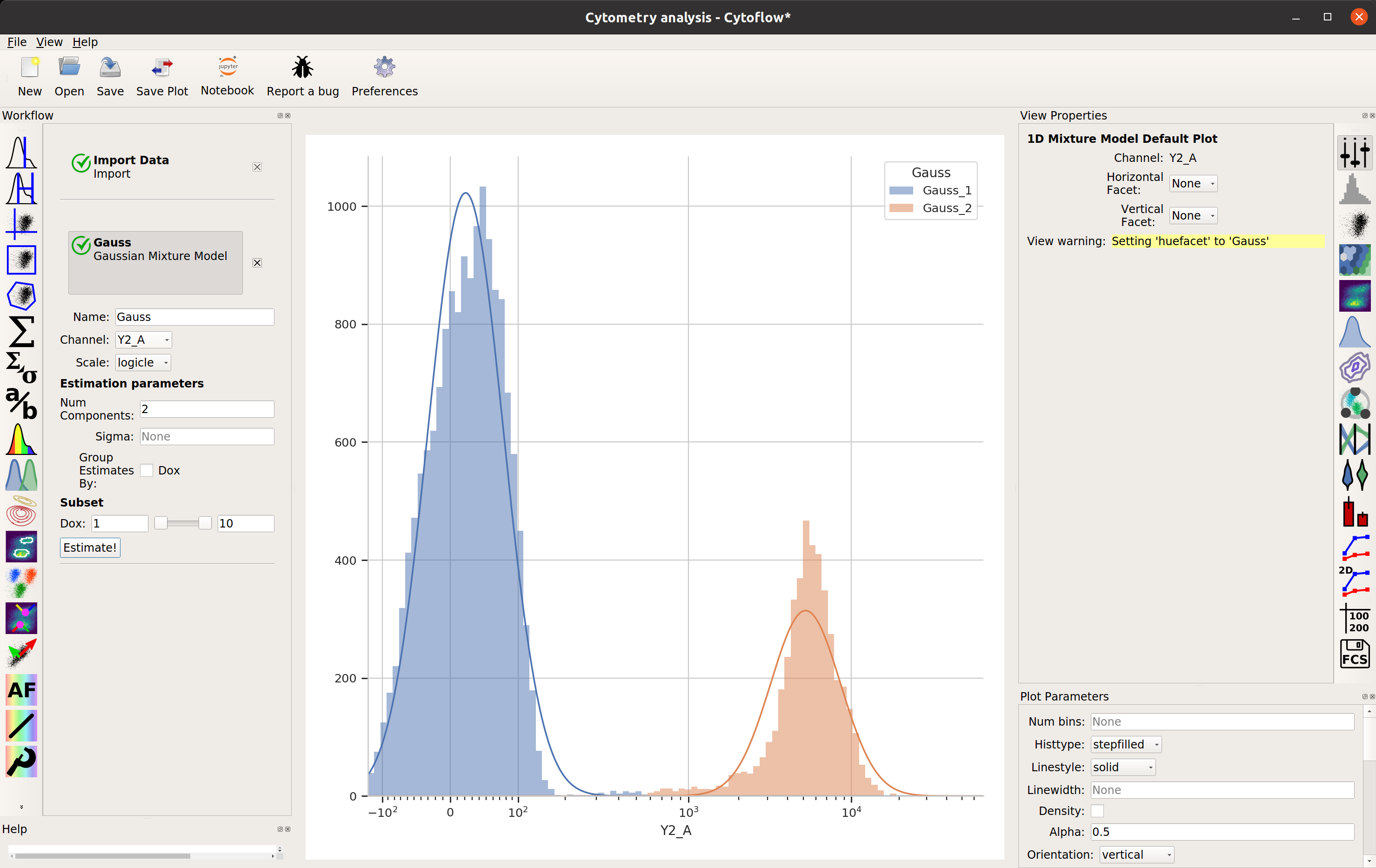The width and height of the screenshot is (1376, 868).
Task: Open the Orientation vertical dropdown
Action: pyautogui.click(x=1136, y=855)
